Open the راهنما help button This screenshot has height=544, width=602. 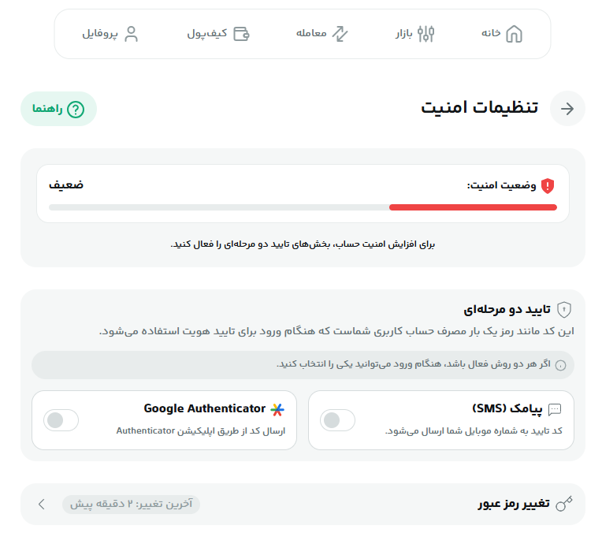click(59, 109)
